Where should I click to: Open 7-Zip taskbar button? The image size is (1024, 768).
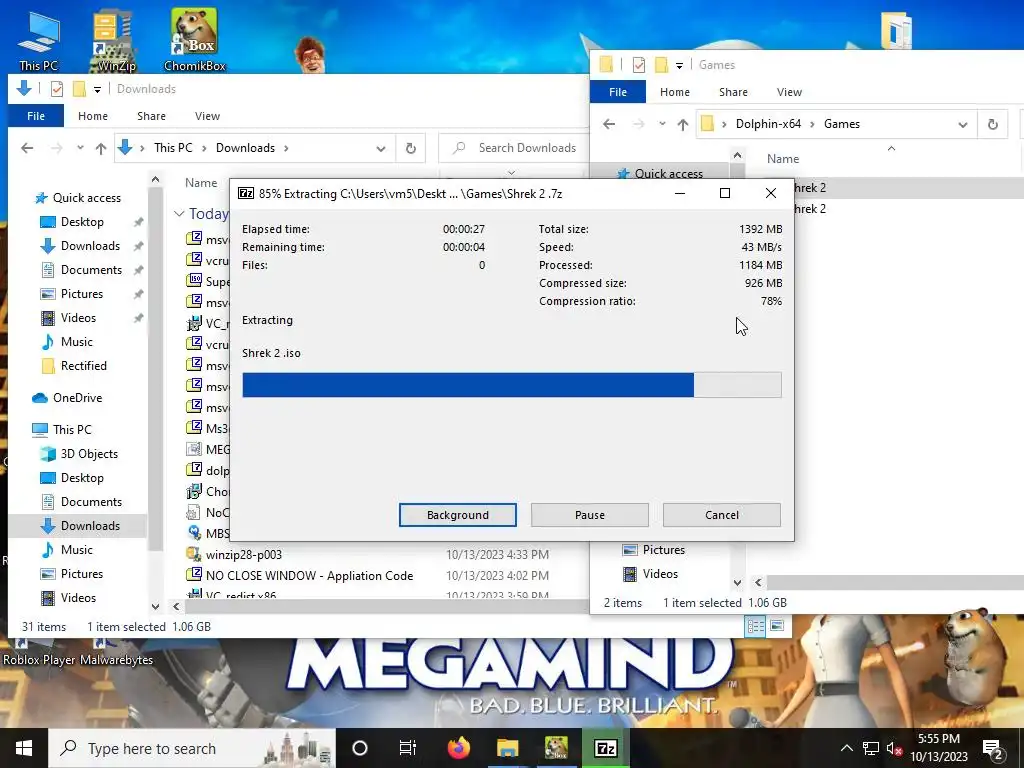coord(605,748)
